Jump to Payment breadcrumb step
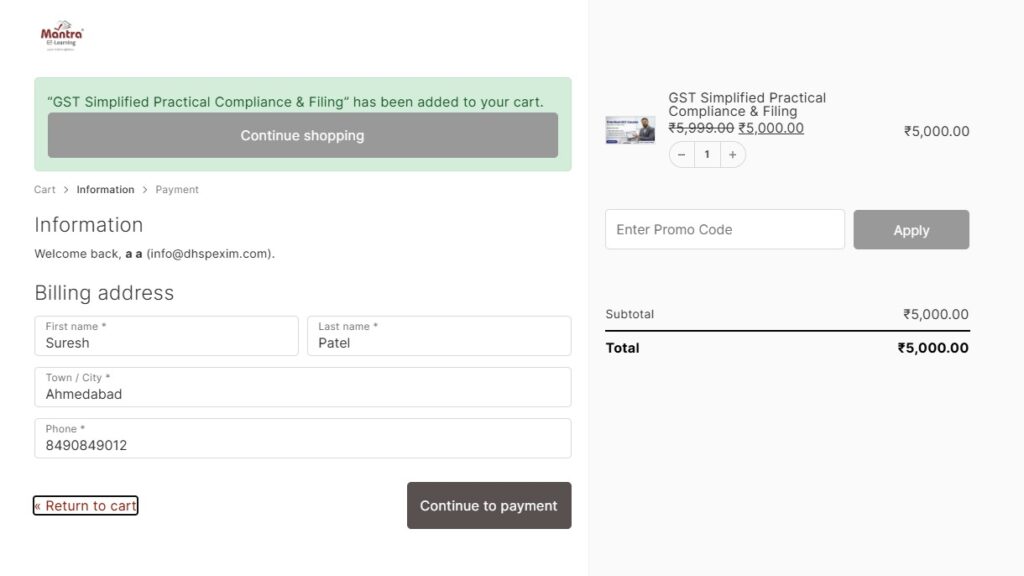This screenshot has width=1024, height=576. (177, 189)
